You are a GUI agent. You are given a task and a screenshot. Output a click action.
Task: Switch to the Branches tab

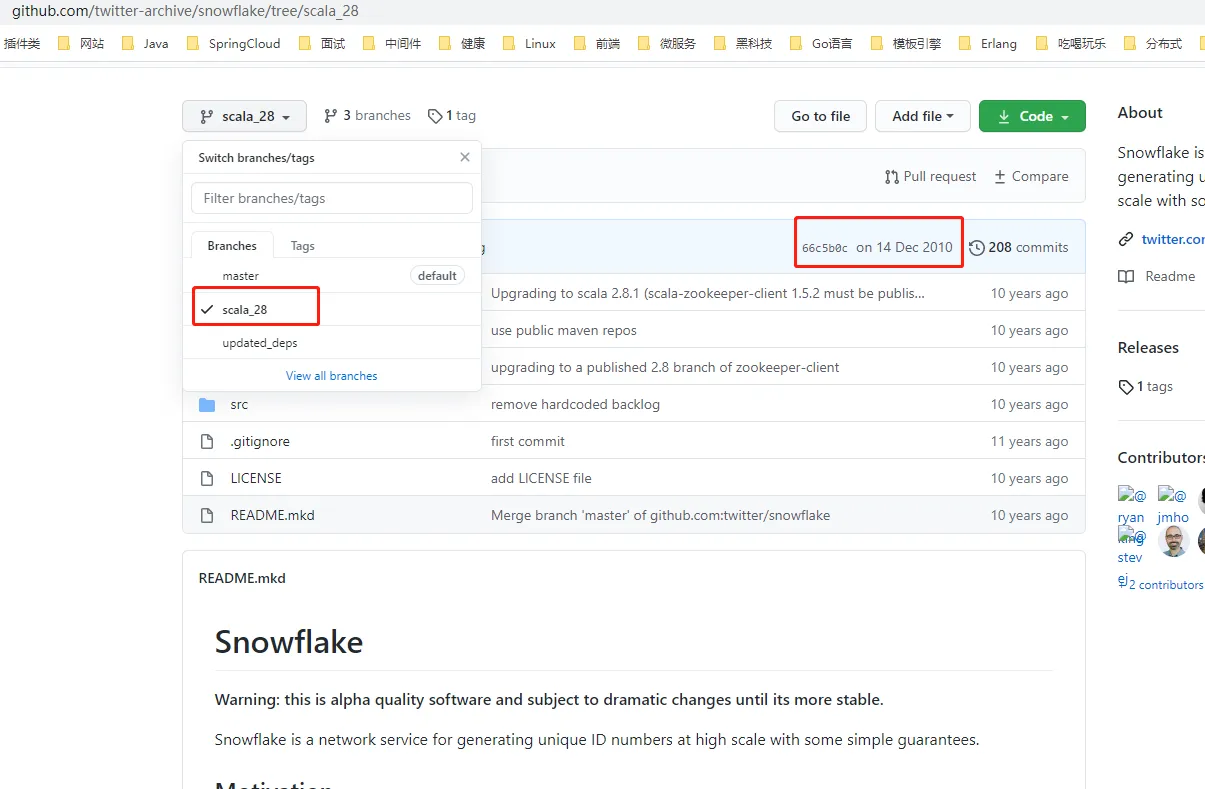232,245
